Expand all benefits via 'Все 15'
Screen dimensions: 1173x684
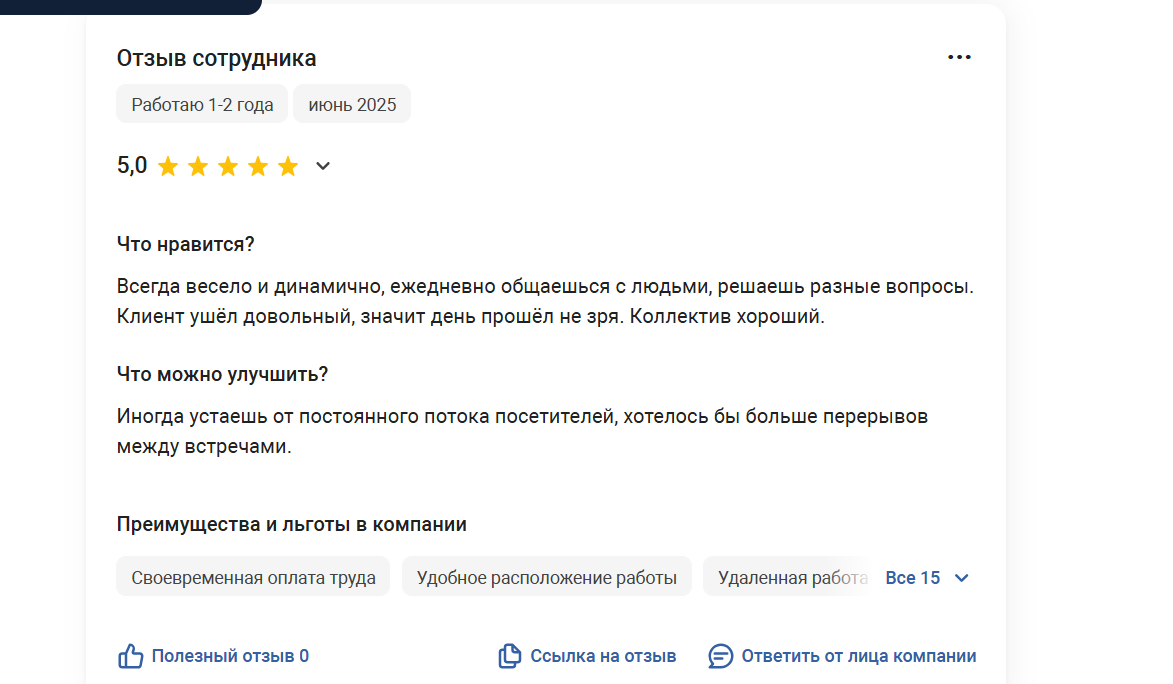[913, 578]
